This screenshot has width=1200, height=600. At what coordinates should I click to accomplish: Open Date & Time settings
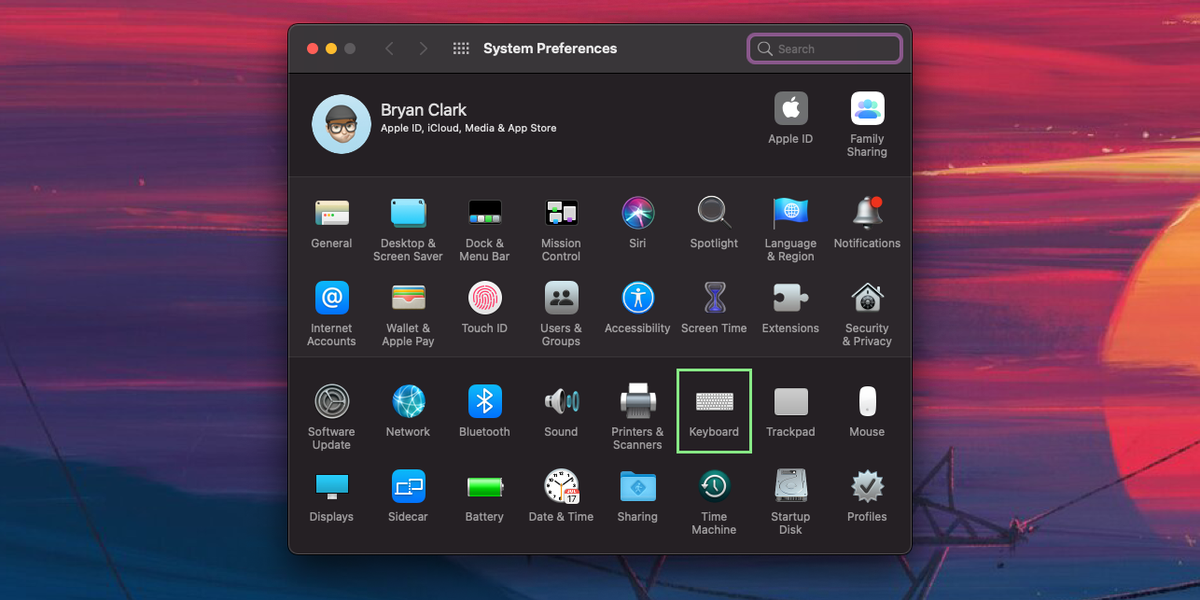pos(561,489)
